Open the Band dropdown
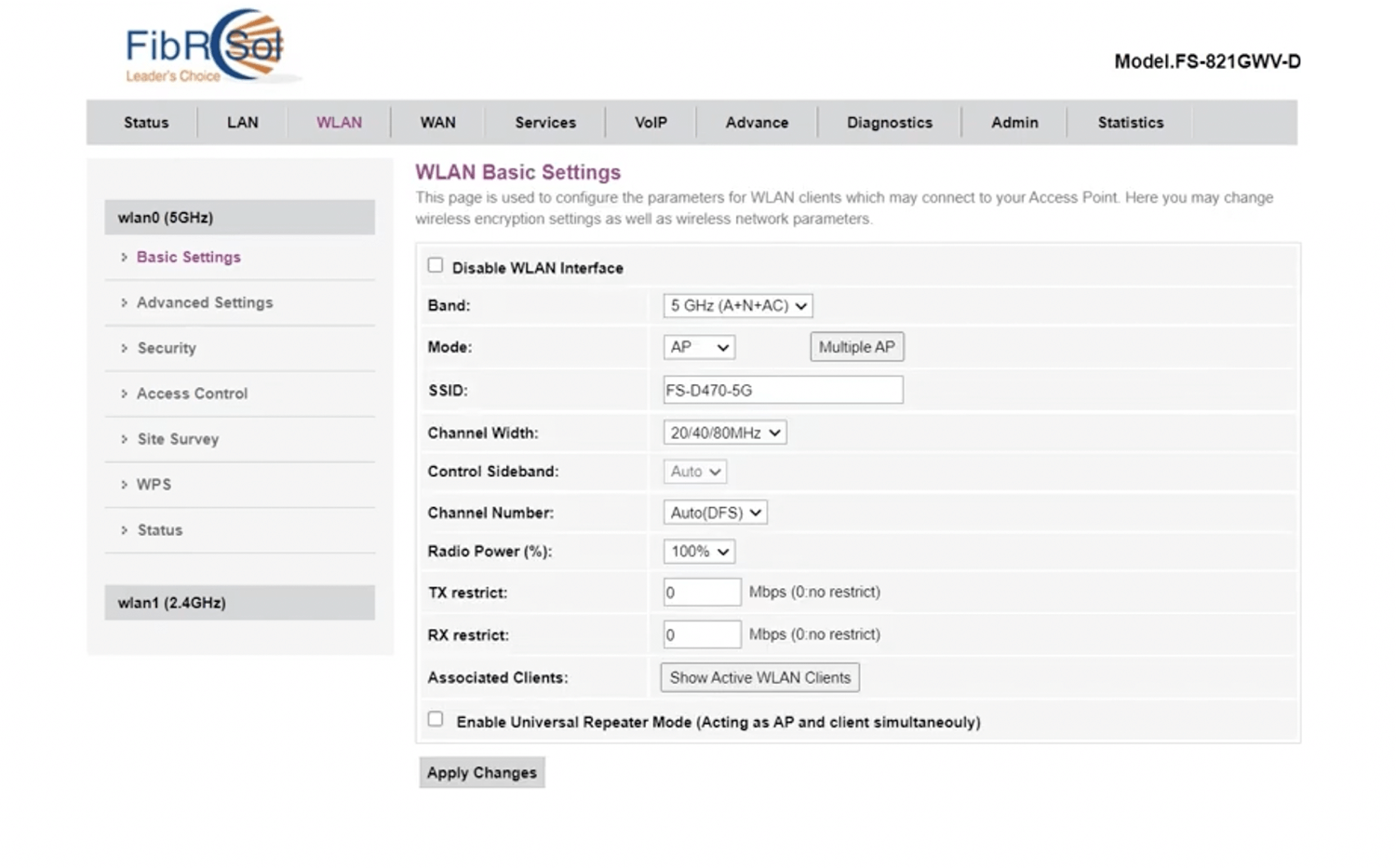This screenshot has height=868, width=1396. [738, 306]
